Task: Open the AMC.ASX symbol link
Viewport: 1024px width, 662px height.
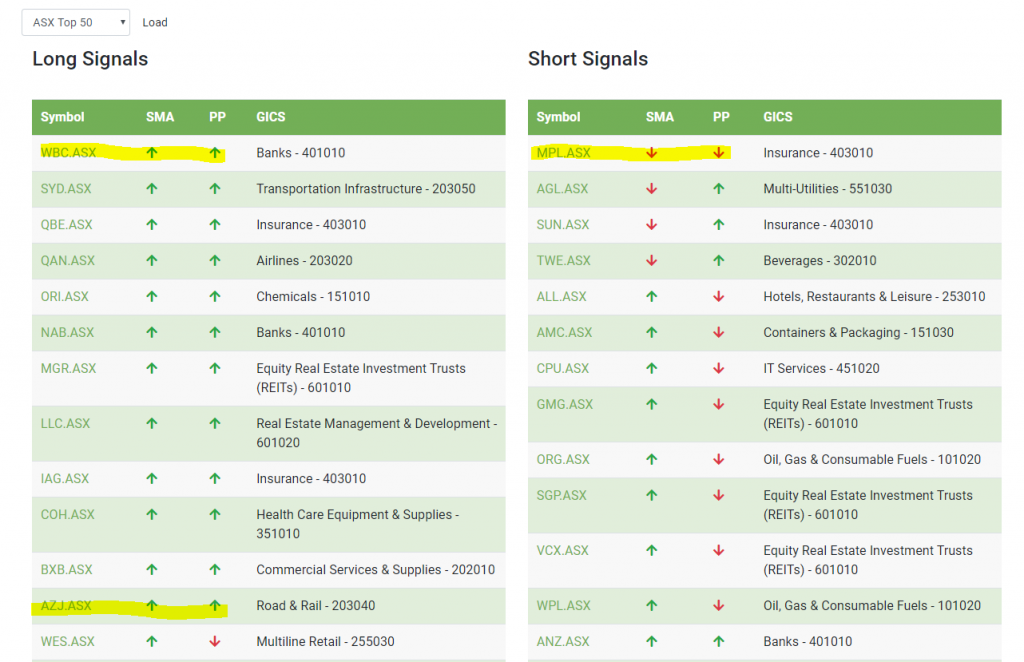Action: coord(564,332)
